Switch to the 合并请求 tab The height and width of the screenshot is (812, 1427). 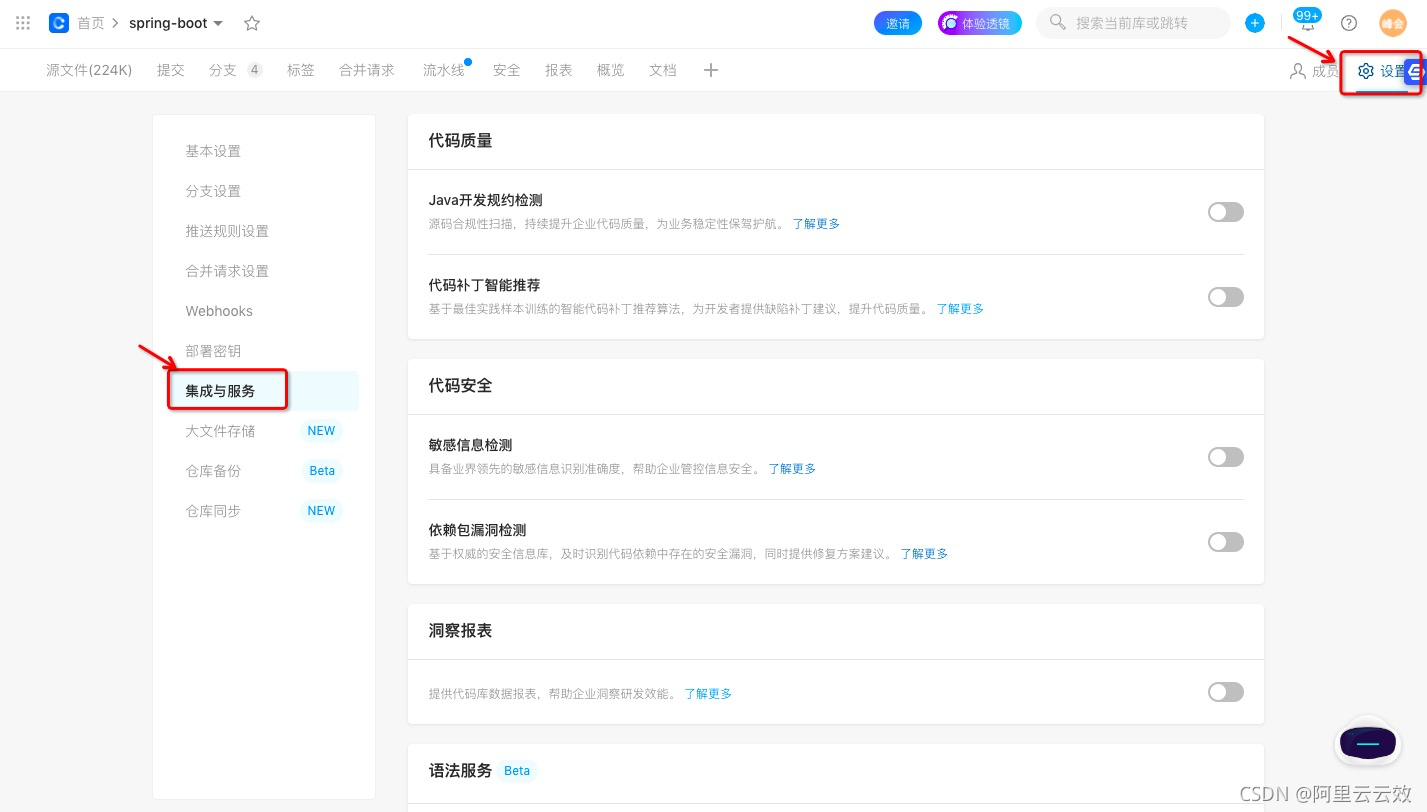point(366,70)
